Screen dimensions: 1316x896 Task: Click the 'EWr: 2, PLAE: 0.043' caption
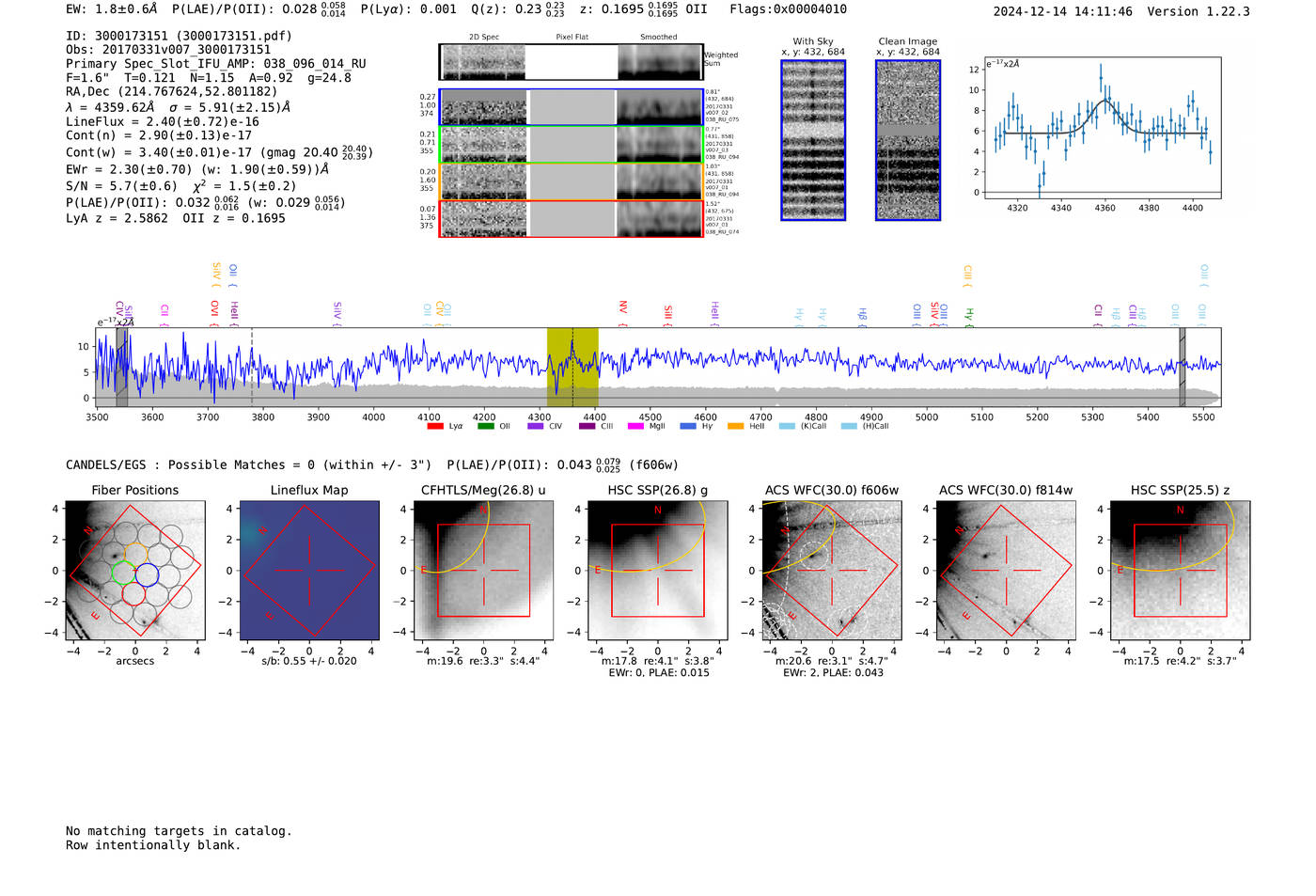[833, 673]
